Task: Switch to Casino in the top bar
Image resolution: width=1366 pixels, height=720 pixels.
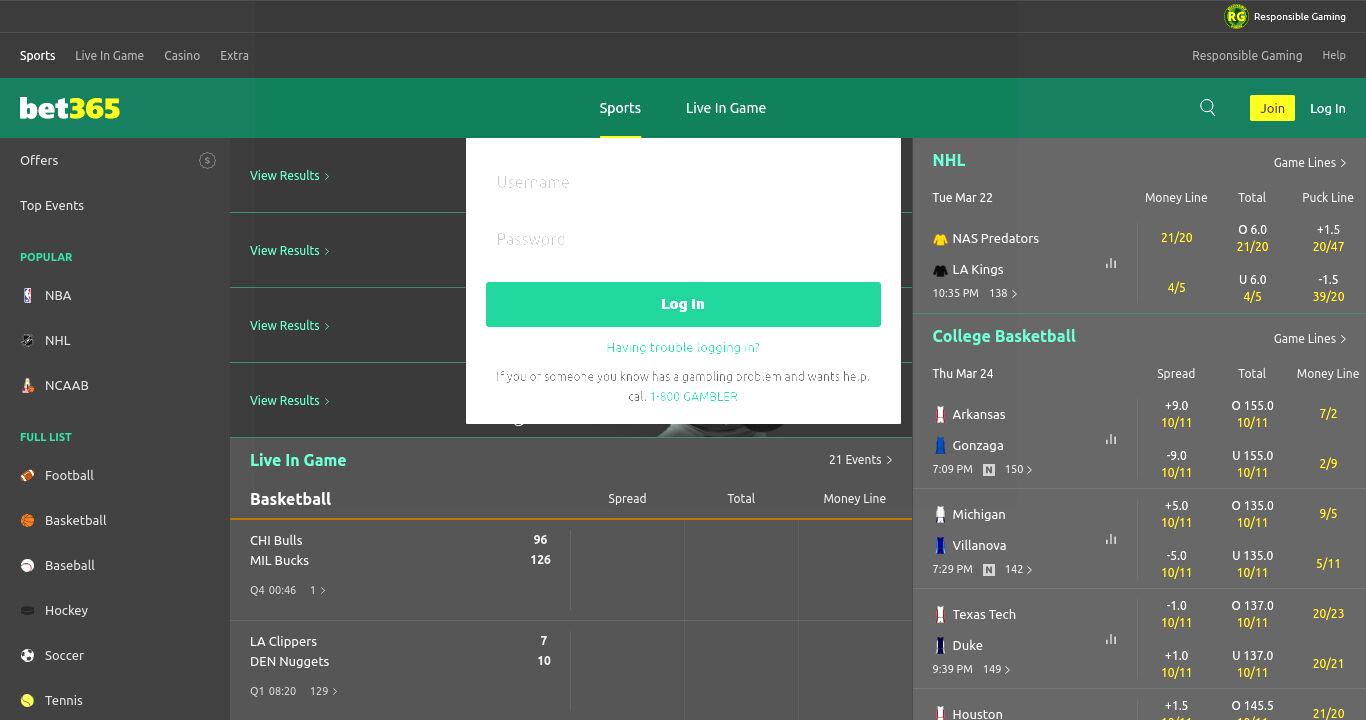Action: click(x=182, y=55)
